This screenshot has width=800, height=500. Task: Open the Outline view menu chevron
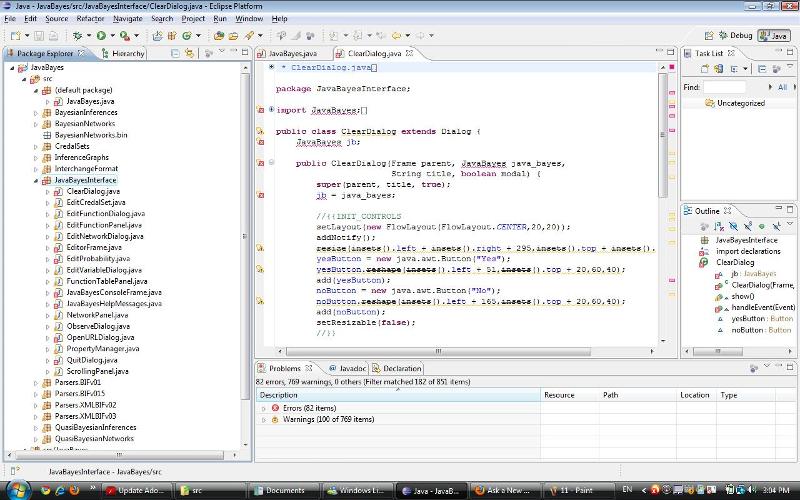point(790,224)
